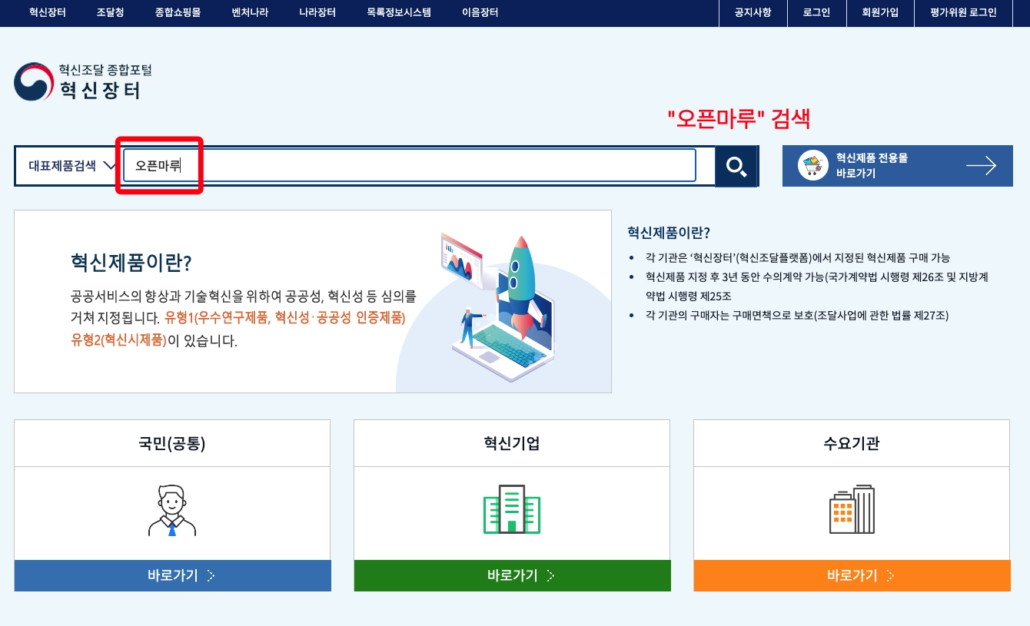Image resolution: width=1030 pixels, height=626 pixels.
Task: Click the arrow icon on 혁신제품 전용몰 바로가기
Action: [983, 165]
